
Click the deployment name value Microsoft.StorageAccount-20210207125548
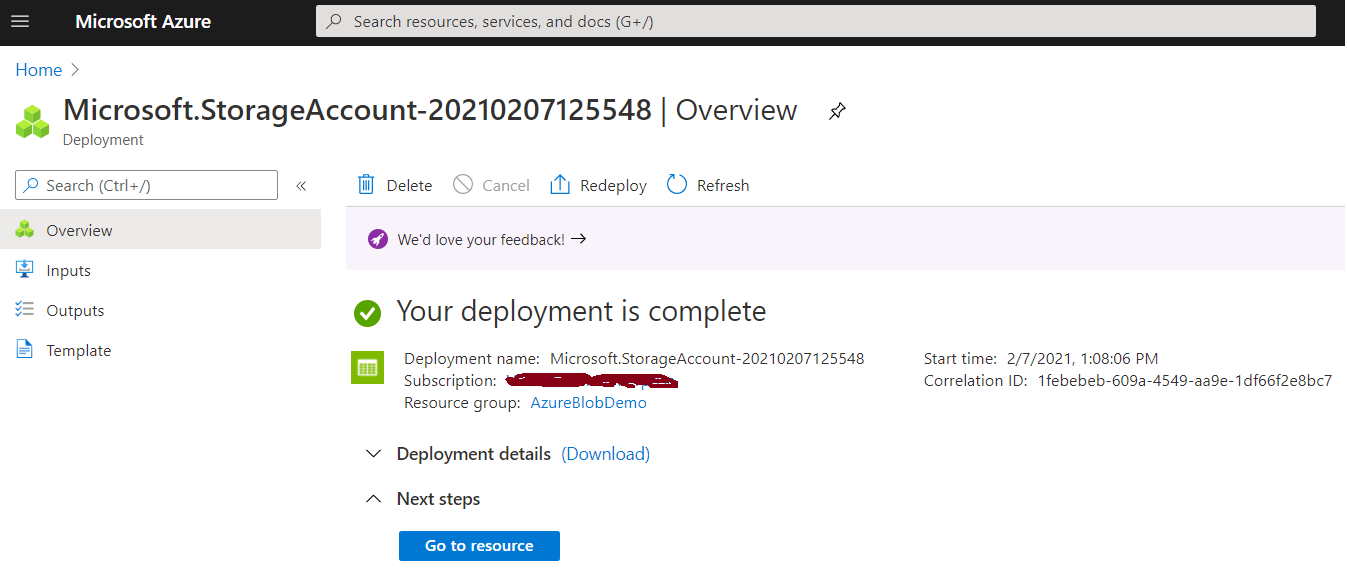coord(707,358)
